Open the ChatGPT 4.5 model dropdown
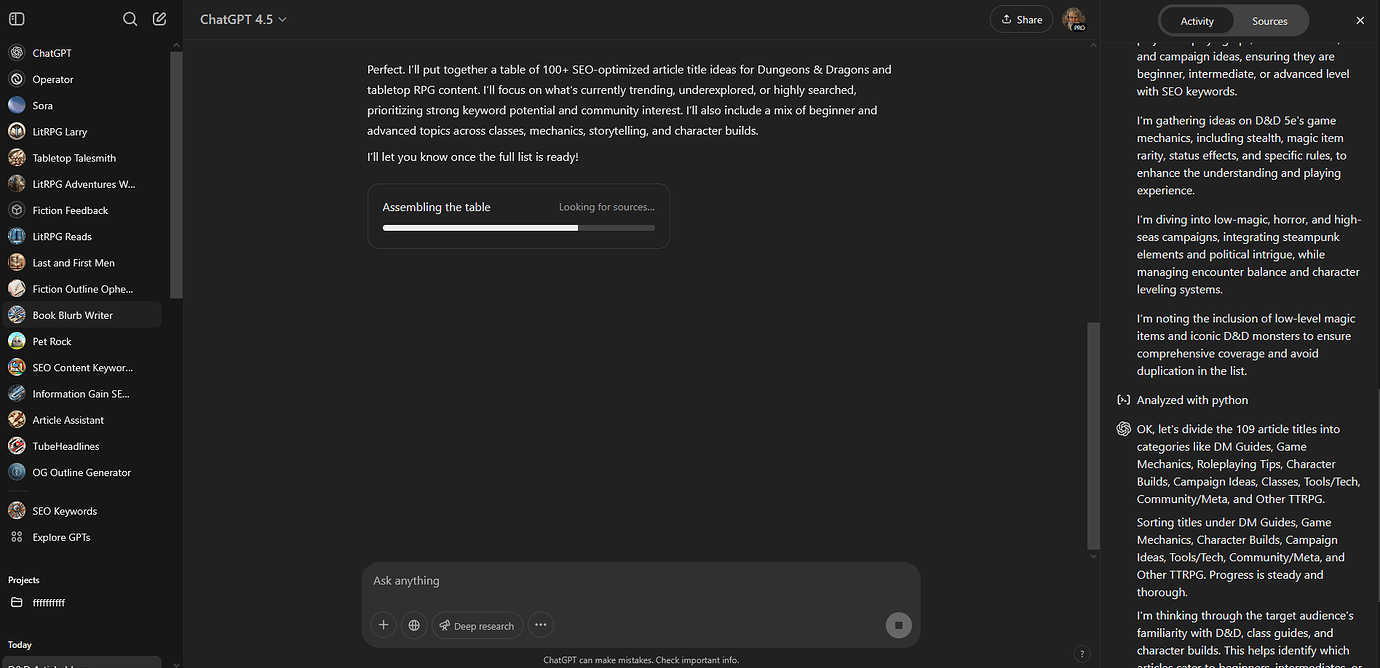This screenshot has width=1380, height=668. [243, 18]
